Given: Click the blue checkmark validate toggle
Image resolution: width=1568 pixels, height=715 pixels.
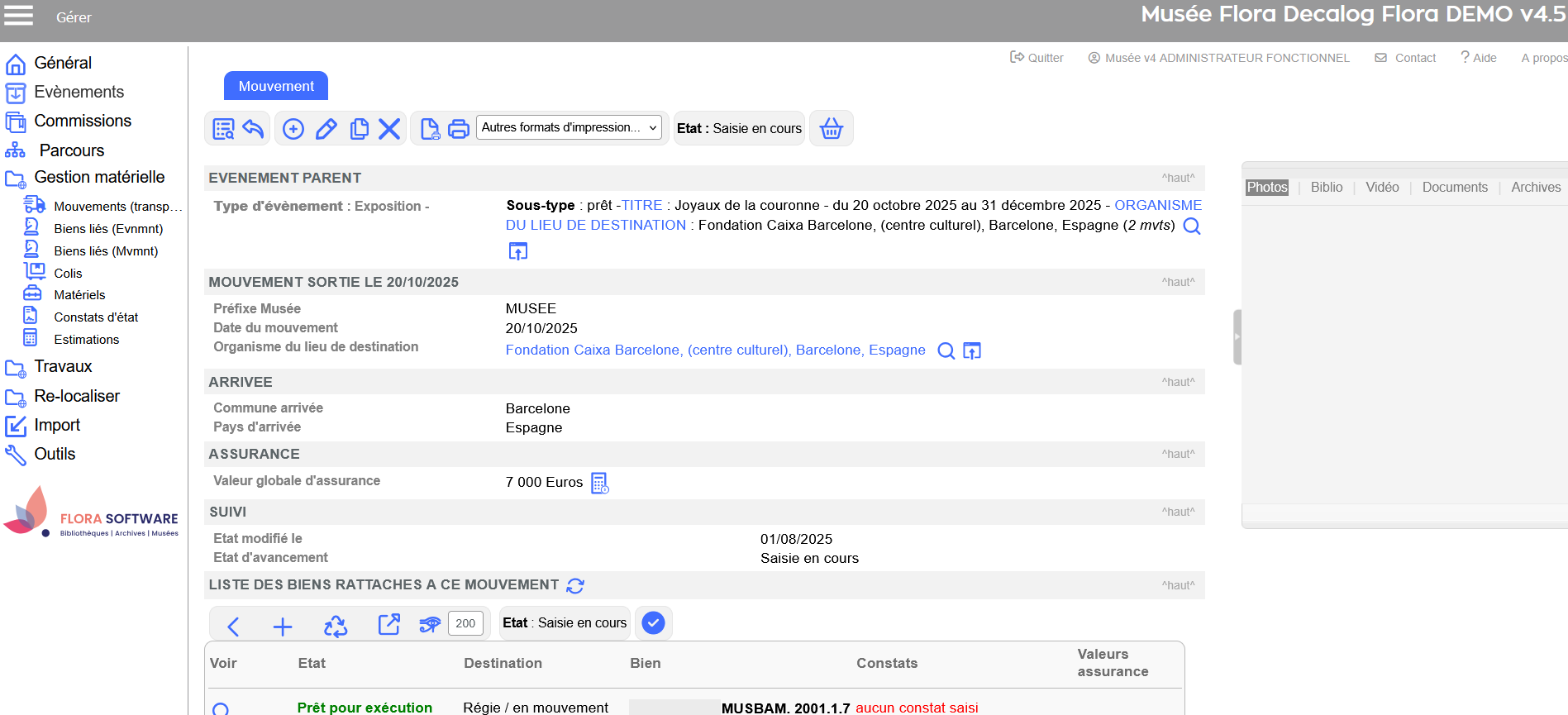Looking at the screenshot, I should point(653,623).
